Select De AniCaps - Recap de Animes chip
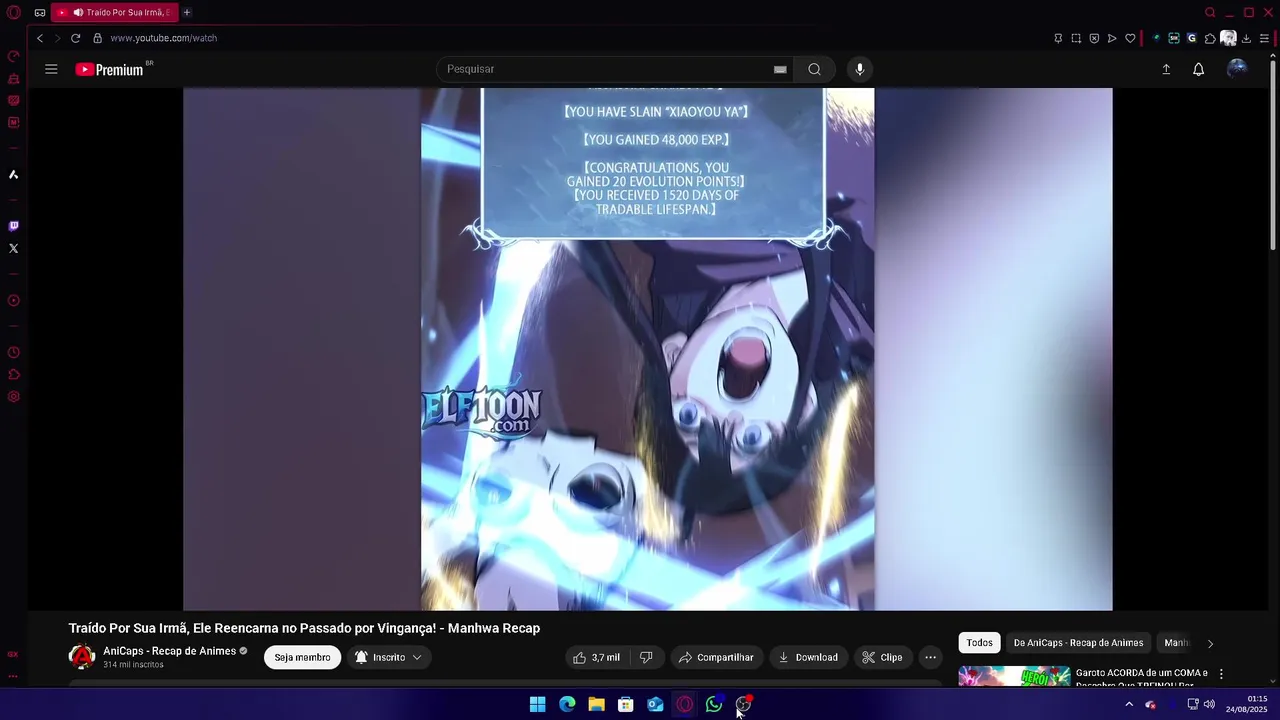Image resolution: width=1280 pixels, height=720 pixels. click(1078, 643)
